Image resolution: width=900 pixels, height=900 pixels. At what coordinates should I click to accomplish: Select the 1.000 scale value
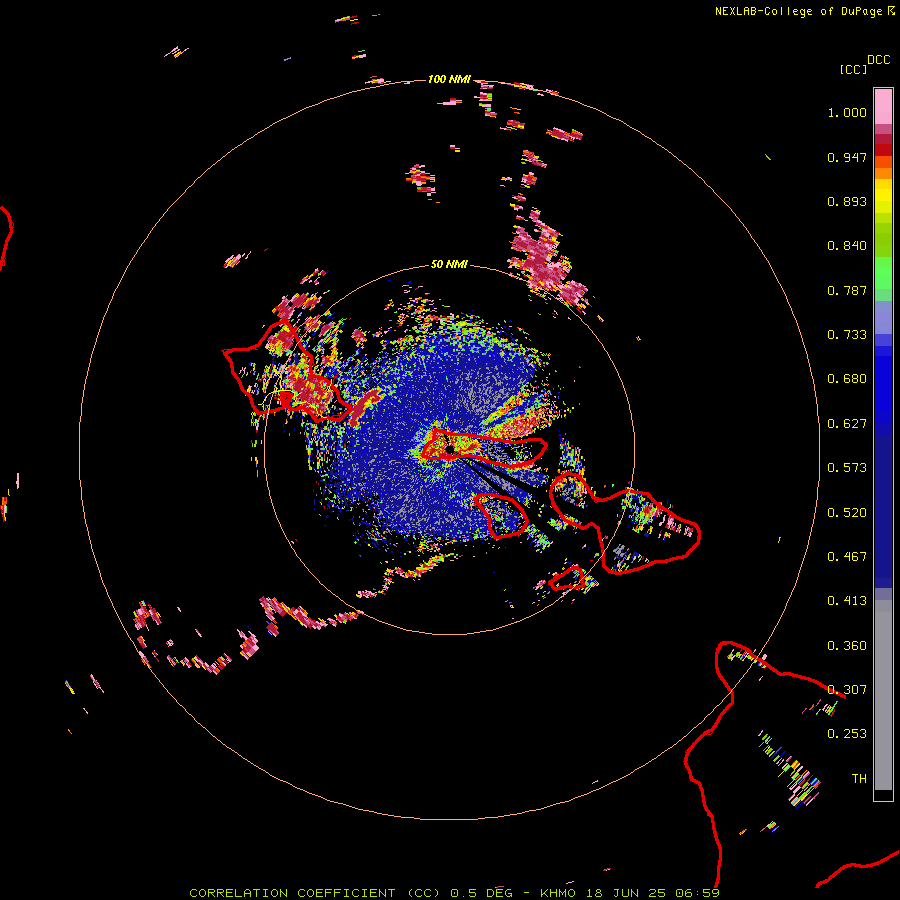[x=847, y=112]
